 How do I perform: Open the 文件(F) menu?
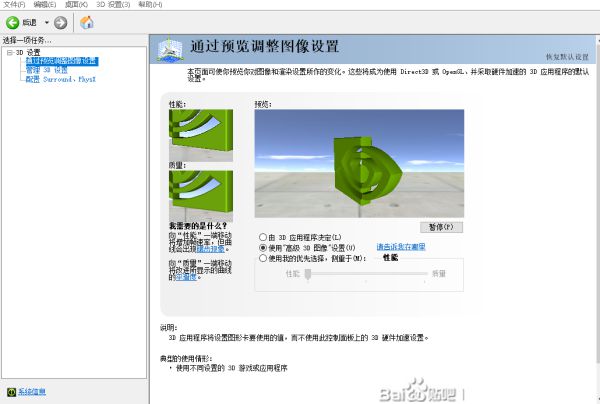(x=14, y=5)
